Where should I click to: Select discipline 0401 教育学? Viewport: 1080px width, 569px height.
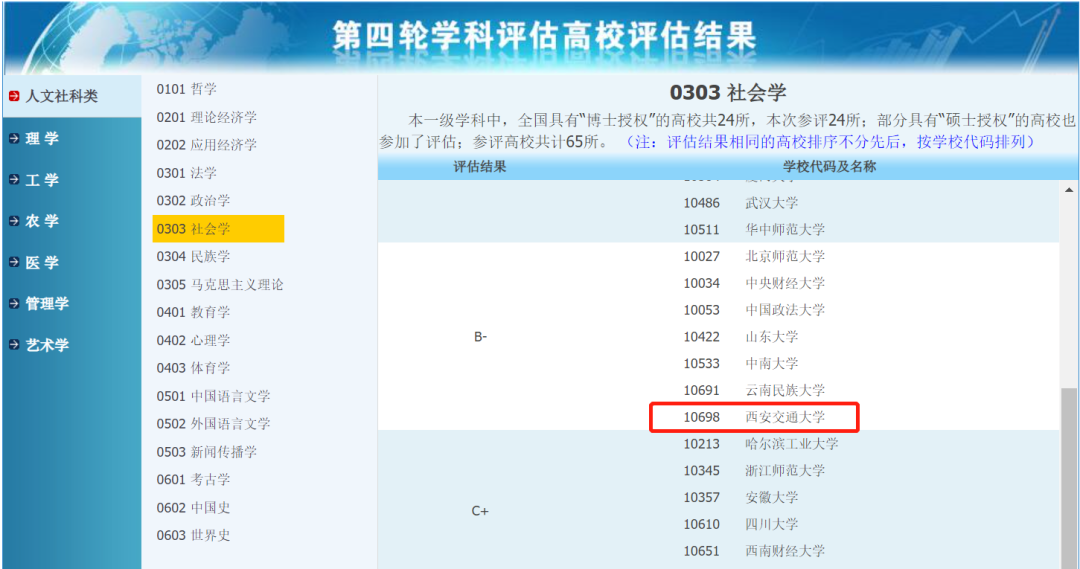pyautogui.click(x=194, y=312)
